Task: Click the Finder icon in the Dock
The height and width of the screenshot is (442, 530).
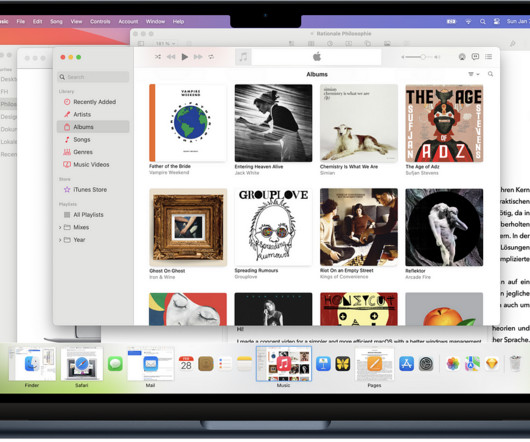Action: (x=32, y=364)
